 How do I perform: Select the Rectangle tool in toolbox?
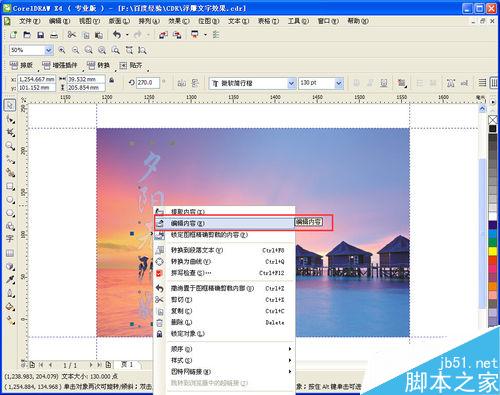point(10,186)
